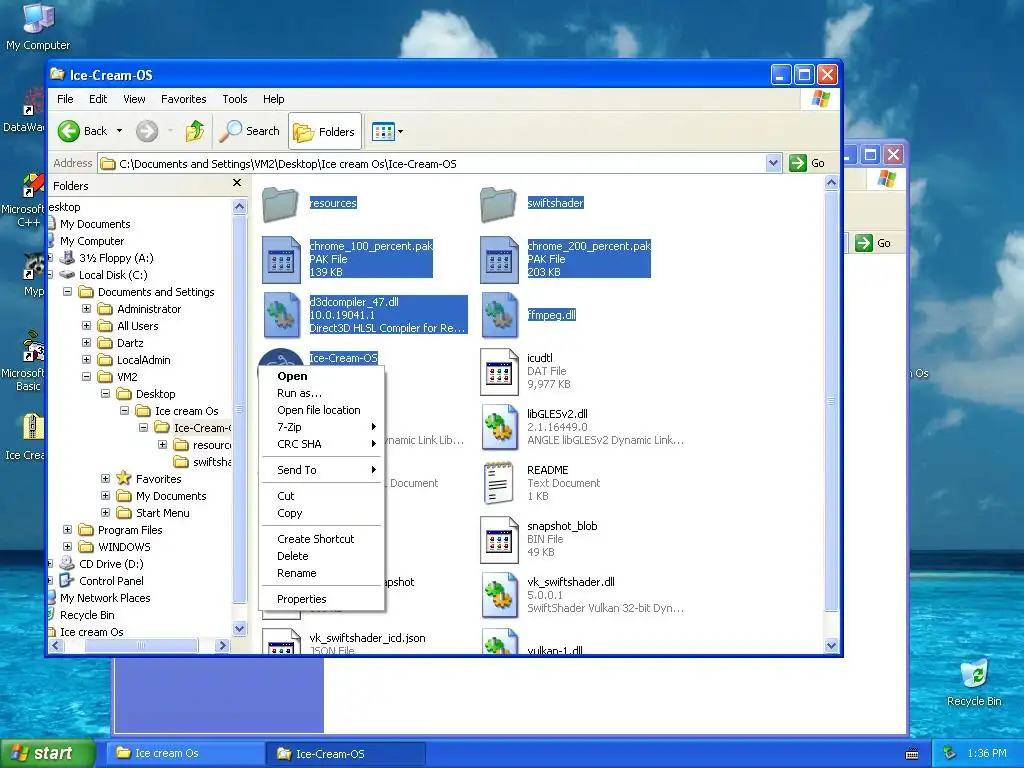Select d3dcompiler_47.dll file icon
The width and height of the screenshot is (1024, 768).
click(281, 315)
